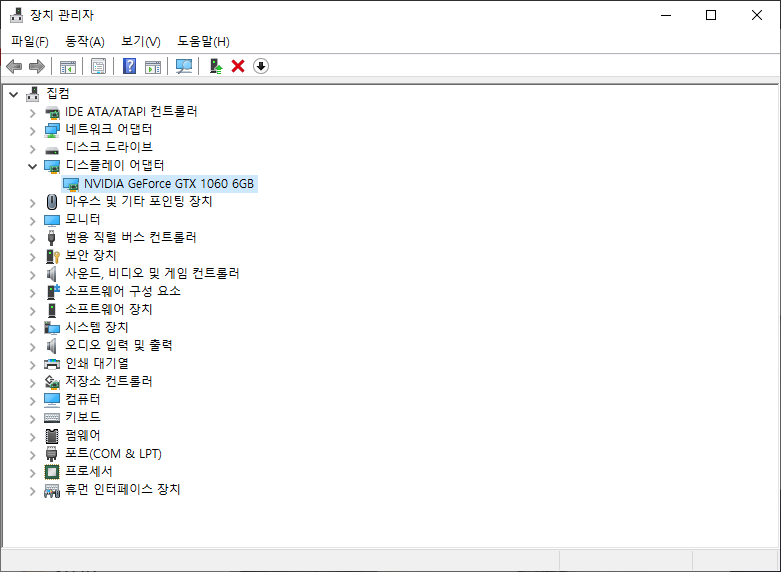Viewport: 781px width, 572px height.
Task: Click the 모니터 category icon
Action: coord(52,220)
